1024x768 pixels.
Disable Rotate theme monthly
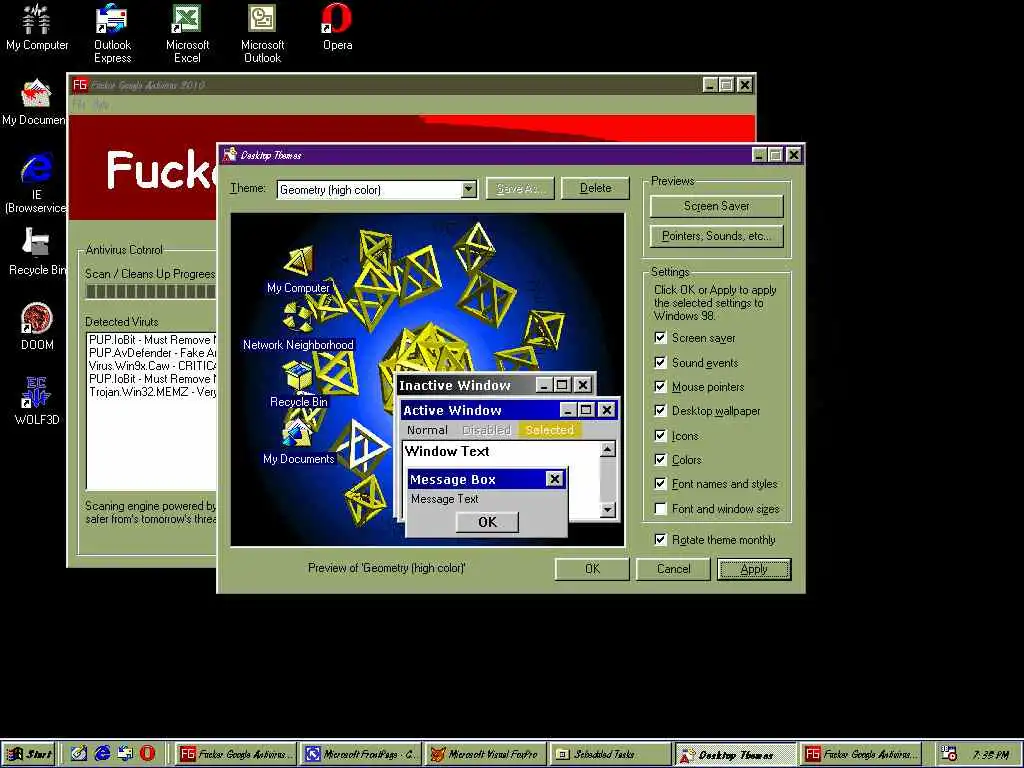(x=660, y=539)
